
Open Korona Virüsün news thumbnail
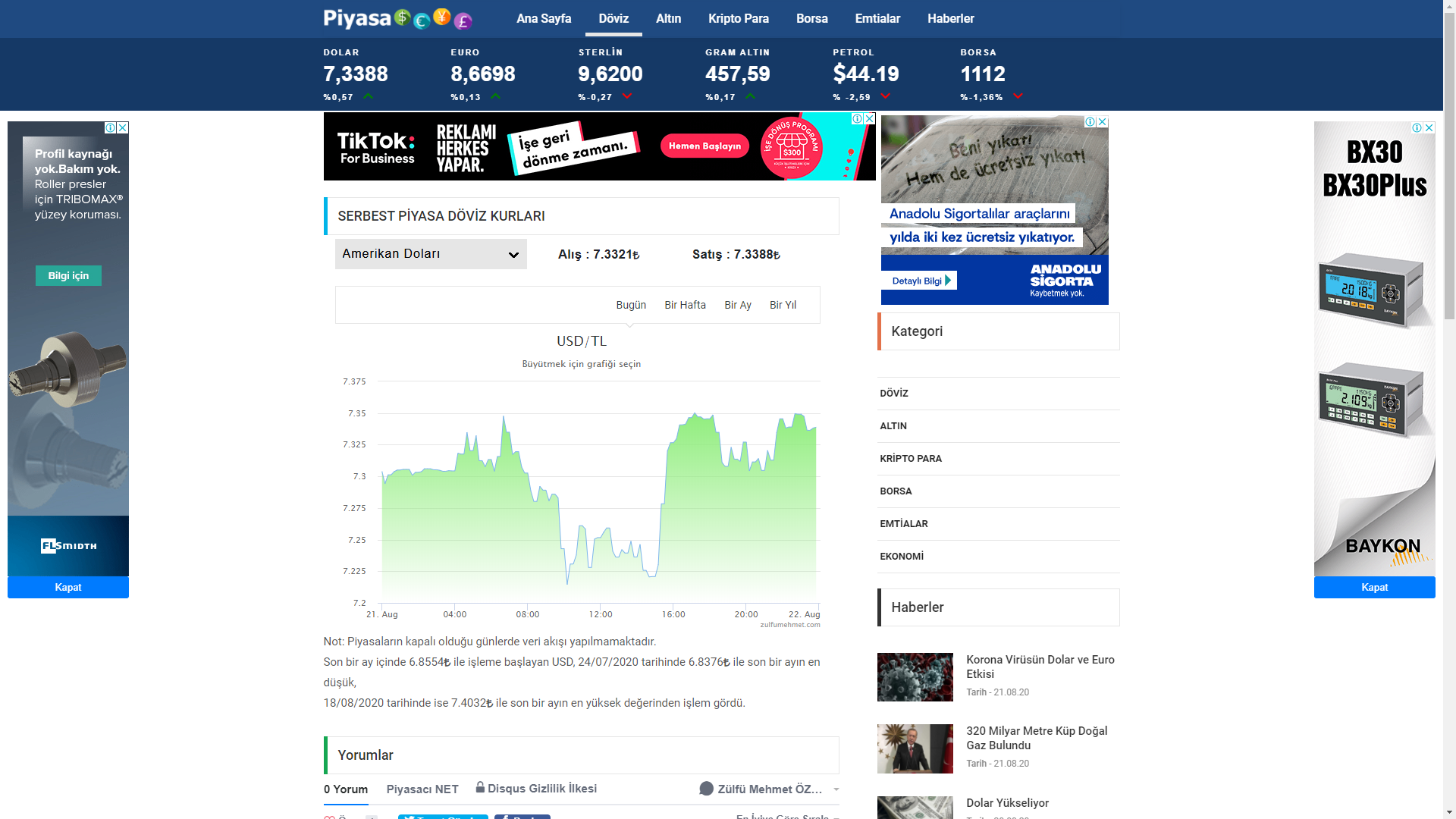click(915, 676)
